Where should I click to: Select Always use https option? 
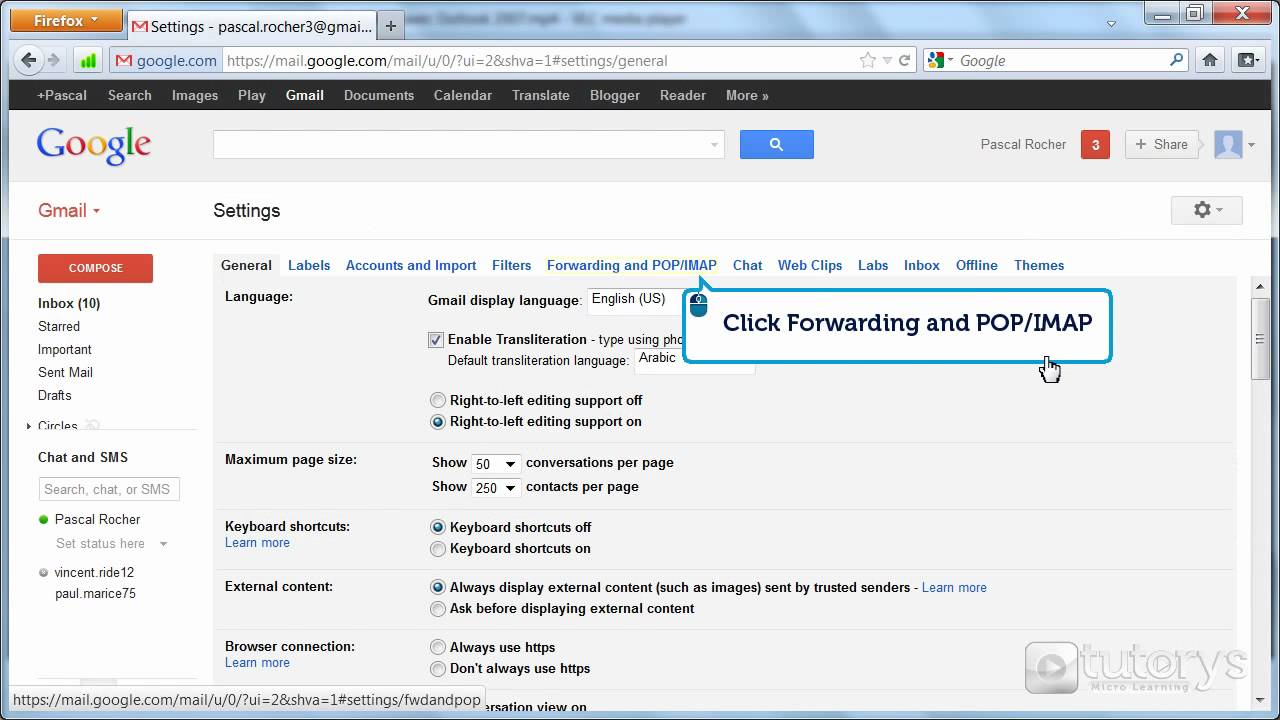click(437, 647)
